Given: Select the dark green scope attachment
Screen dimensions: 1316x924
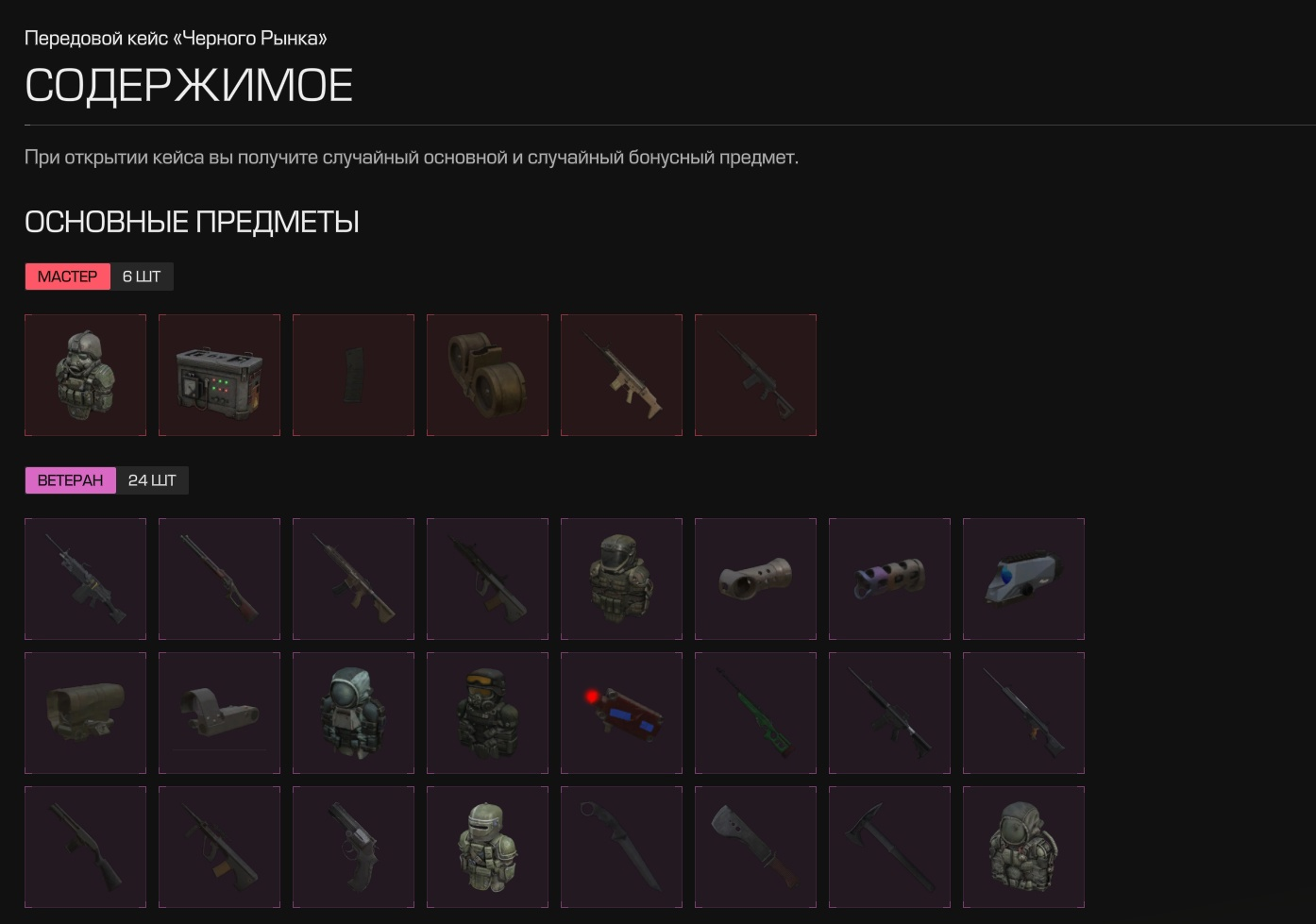Looking at the screenshot, I should coord(85,713).
